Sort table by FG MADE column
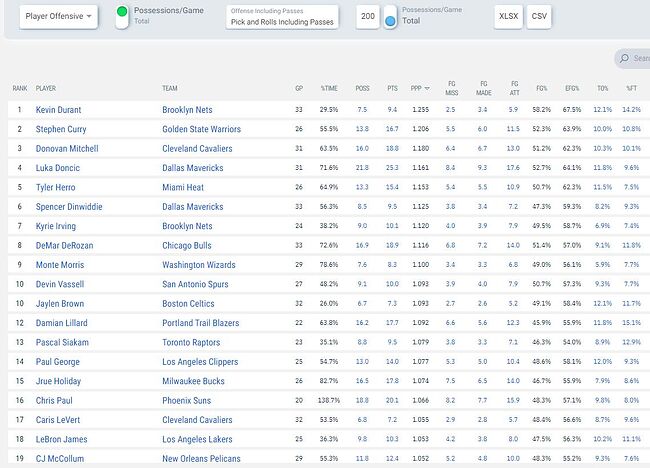 (484, 88)
